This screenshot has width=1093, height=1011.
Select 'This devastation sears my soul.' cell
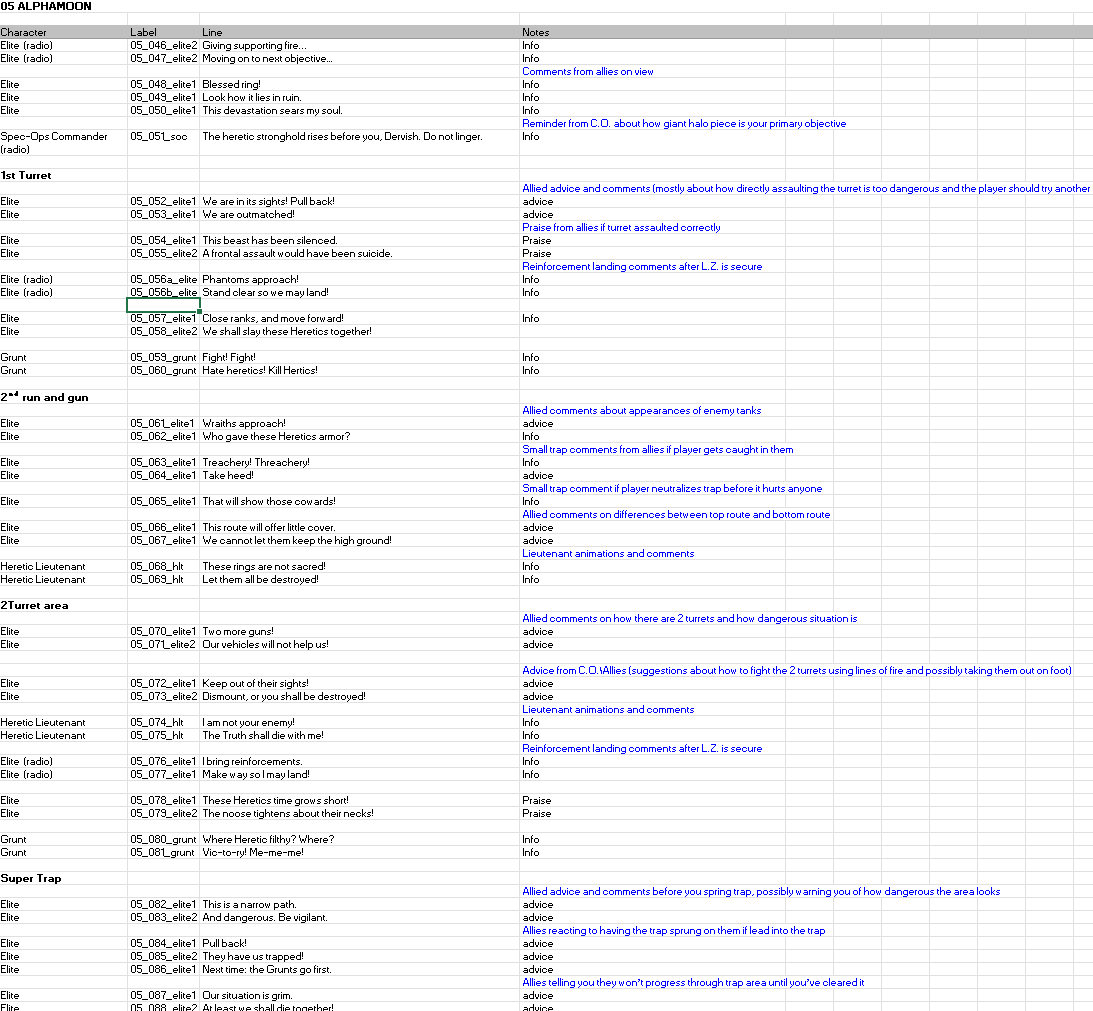(x=359, y=110)
